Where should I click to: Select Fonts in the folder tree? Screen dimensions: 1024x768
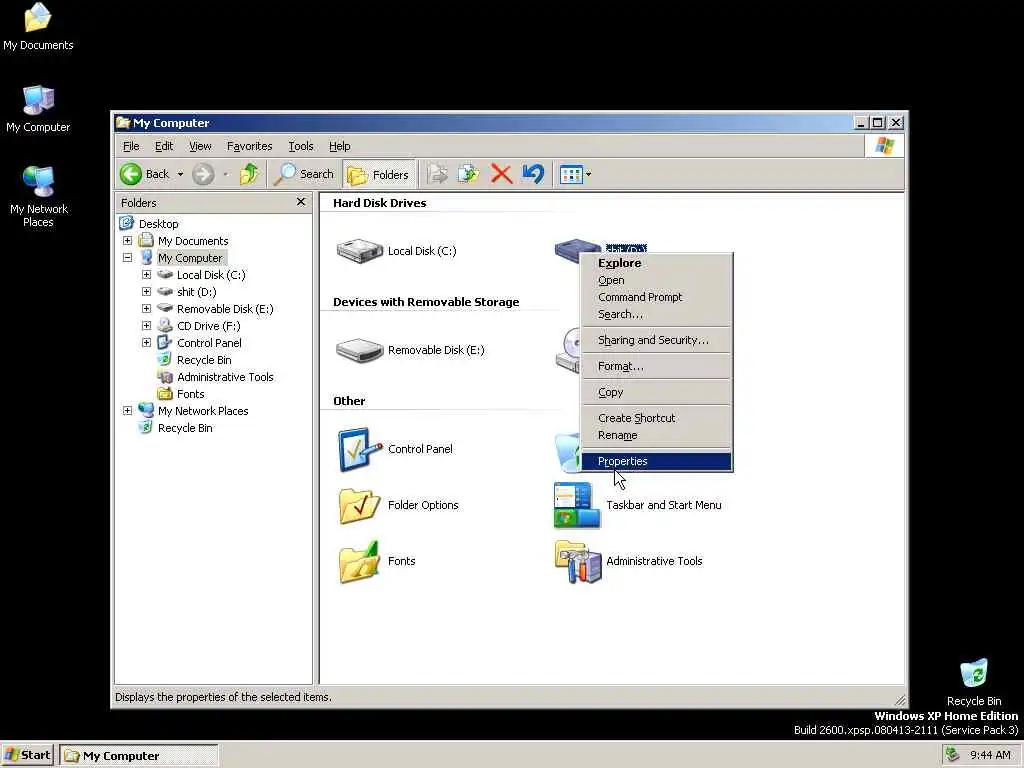(190, 394)
